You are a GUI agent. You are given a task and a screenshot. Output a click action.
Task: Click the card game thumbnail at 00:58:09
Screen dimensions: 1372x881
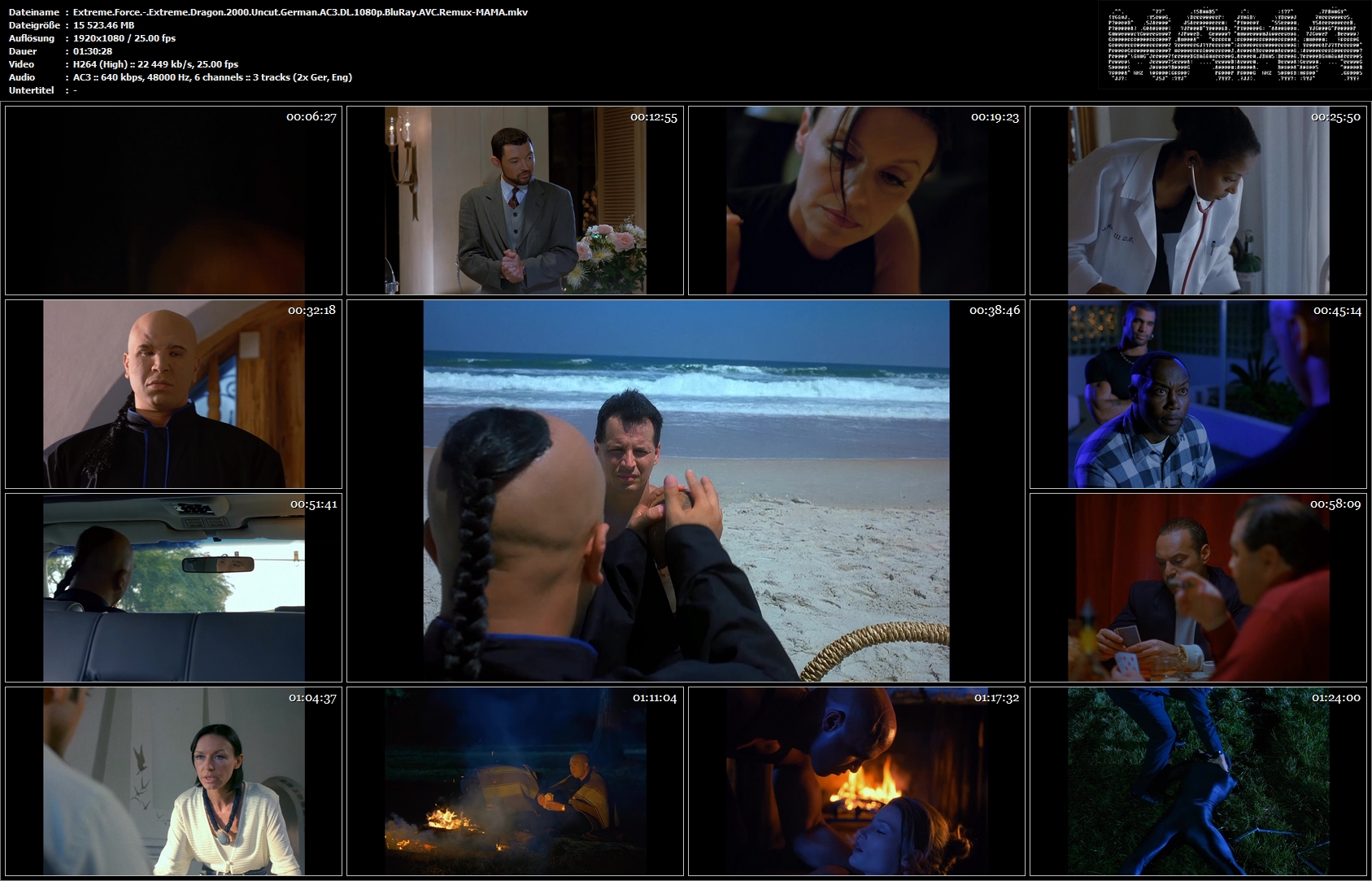(1198, 587)
